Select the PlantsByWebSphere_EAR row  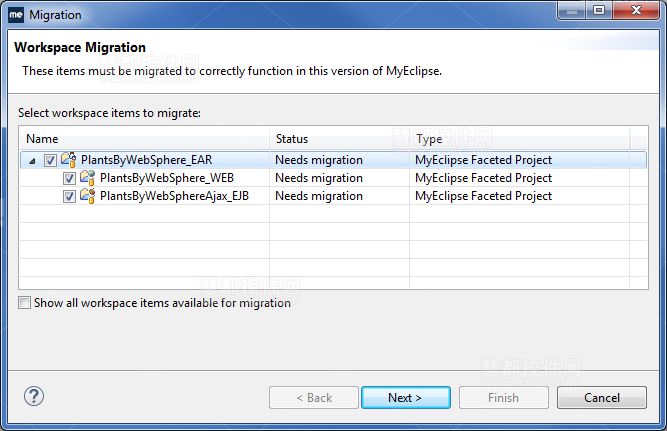(146, 160)
